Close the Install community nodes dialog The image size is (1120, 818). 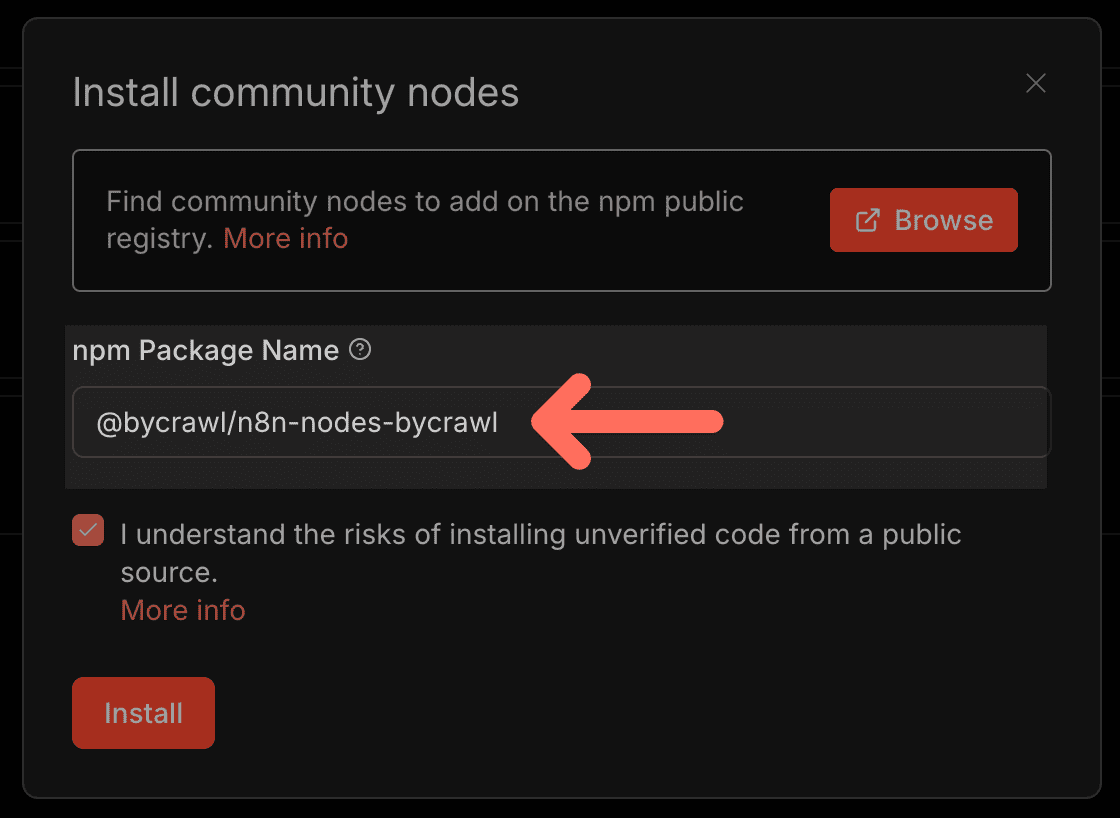[x=1036, y=84]
